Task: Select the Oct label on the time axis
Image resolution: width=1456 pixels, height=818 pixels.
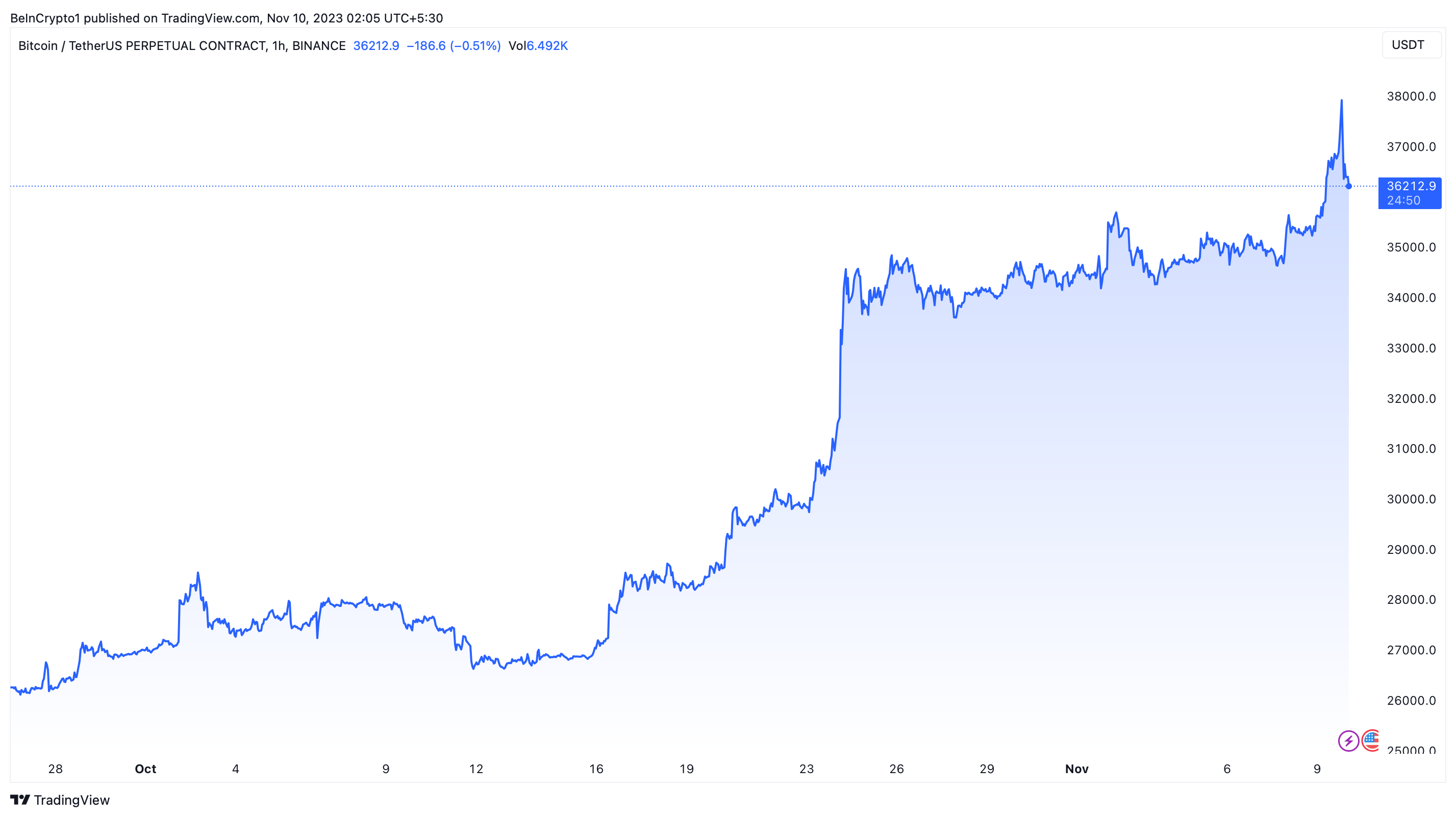Action: click(x=145, y=769)
